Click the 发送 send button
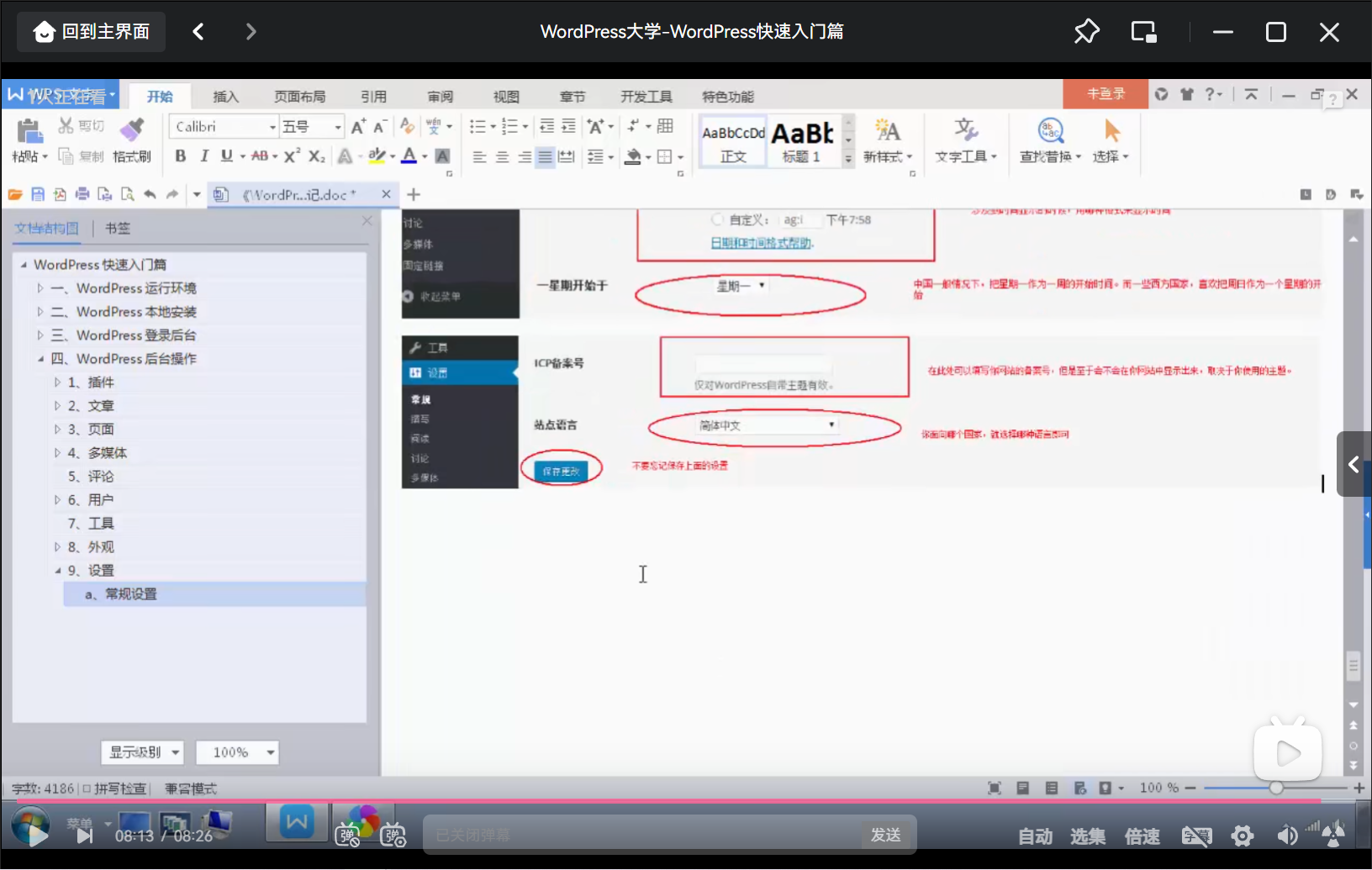Viewport: 1372px width, 870px height. (x=886, y=835)
